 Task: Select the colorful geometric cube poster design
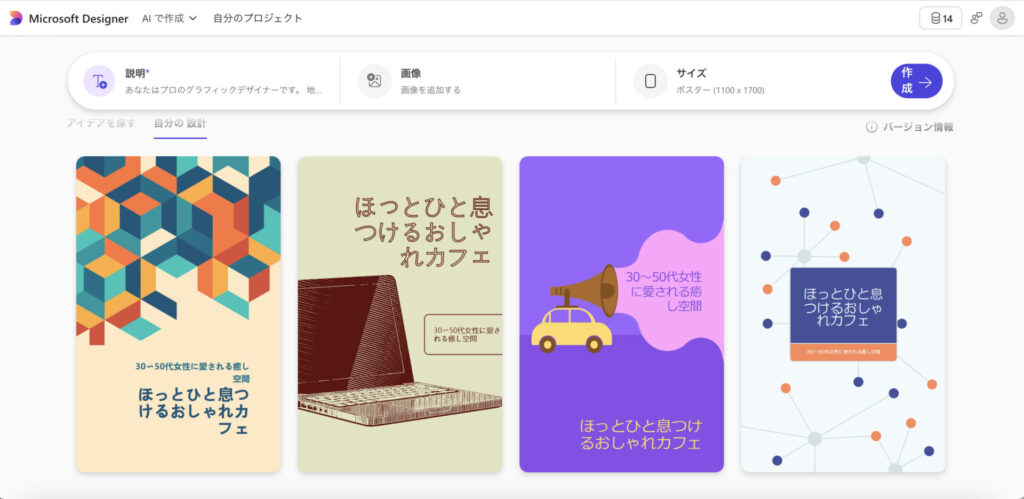click(178, 313)
